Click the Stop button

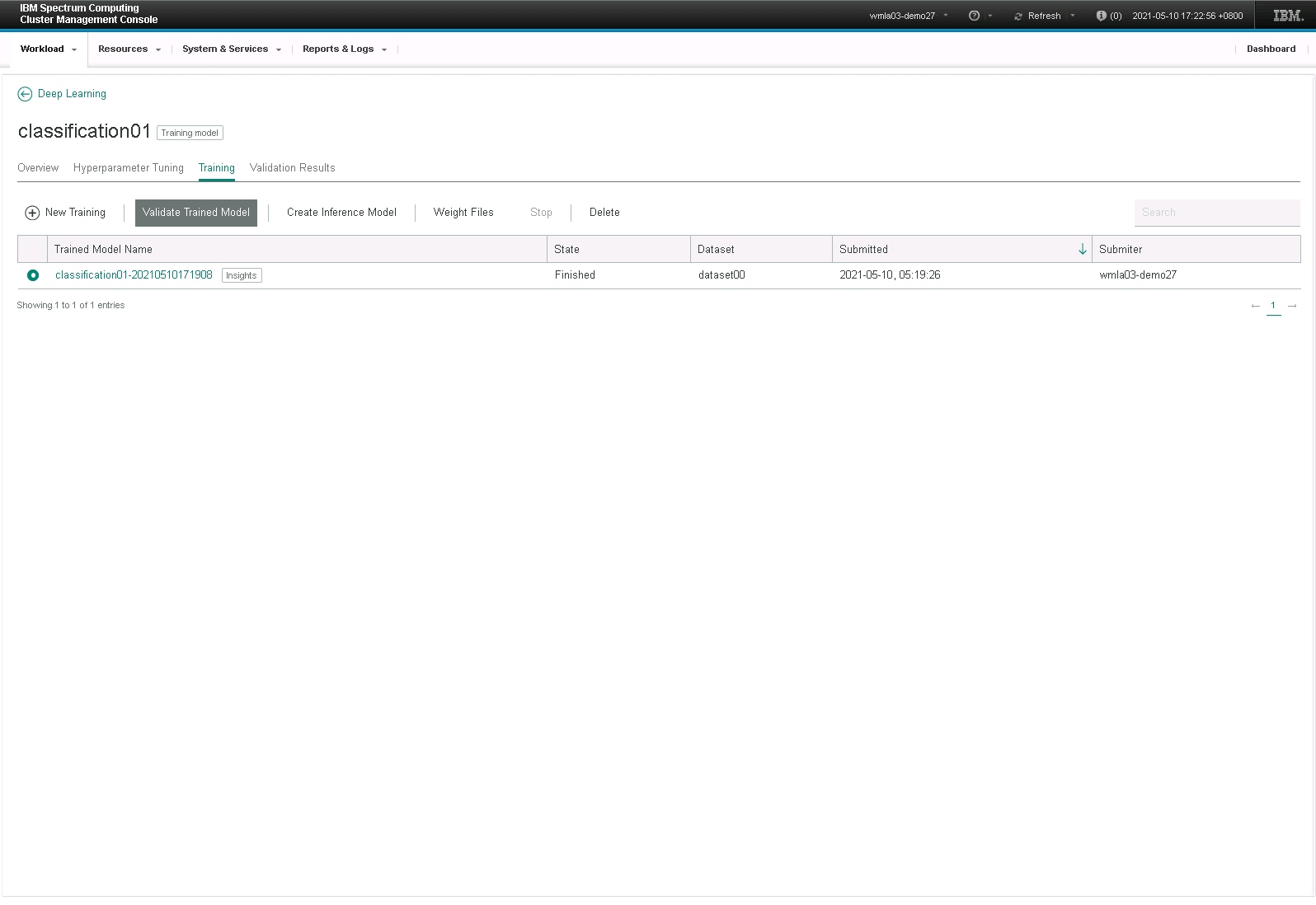pos(541,213)
